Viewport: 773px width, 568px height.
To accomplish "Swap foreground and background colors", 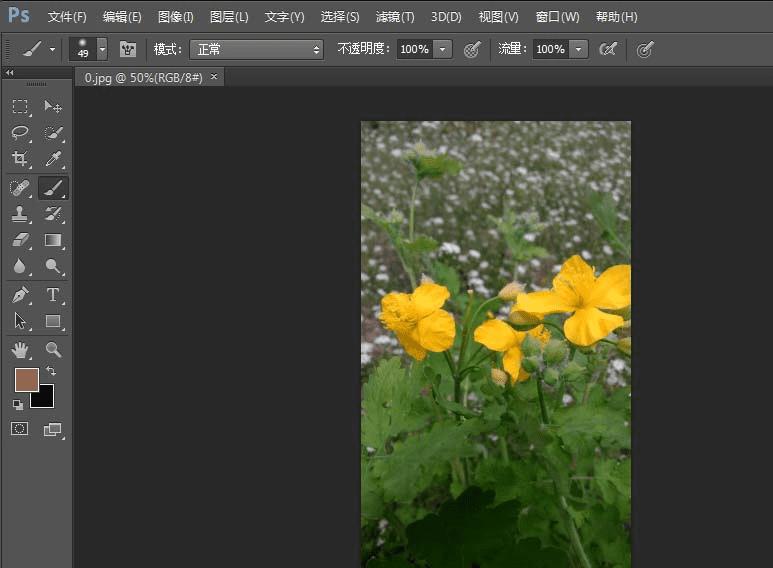I will tap(51, 371).
